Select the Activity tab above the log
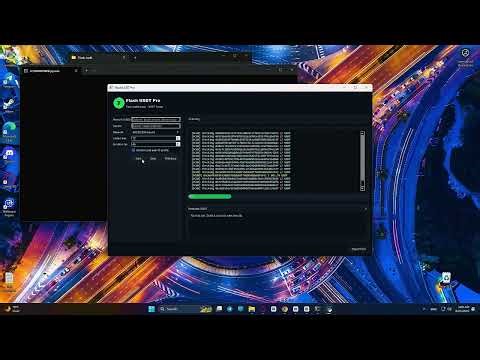Screen dimensions: 480x360 [194, 119]
